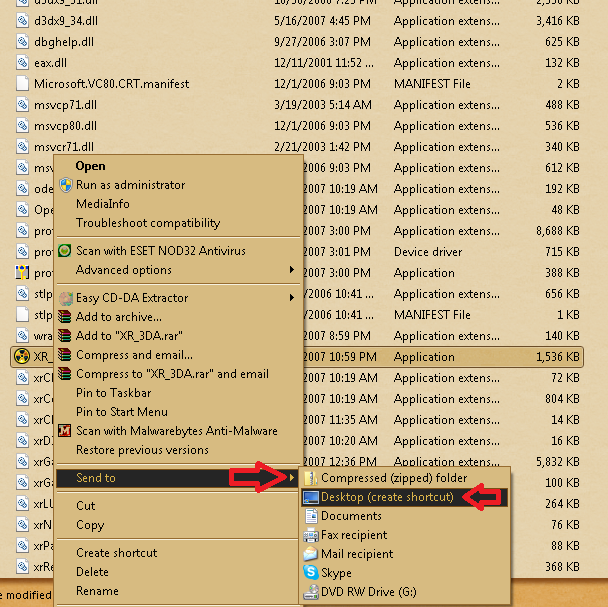Choose Fax recipient in the submenu

[354, 535]
